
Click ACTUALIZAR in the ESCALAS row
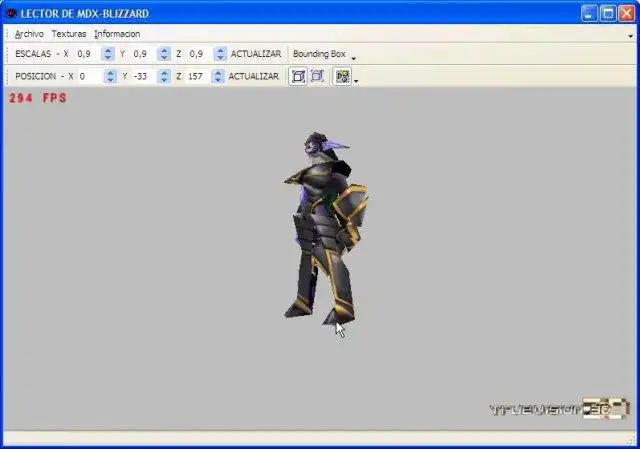pyautogui.click(x=256, y=54)
